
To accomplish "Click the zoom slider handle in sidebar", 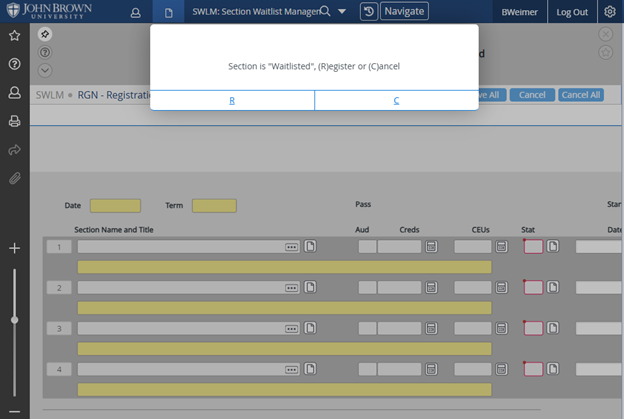I will tap(14, 320).
